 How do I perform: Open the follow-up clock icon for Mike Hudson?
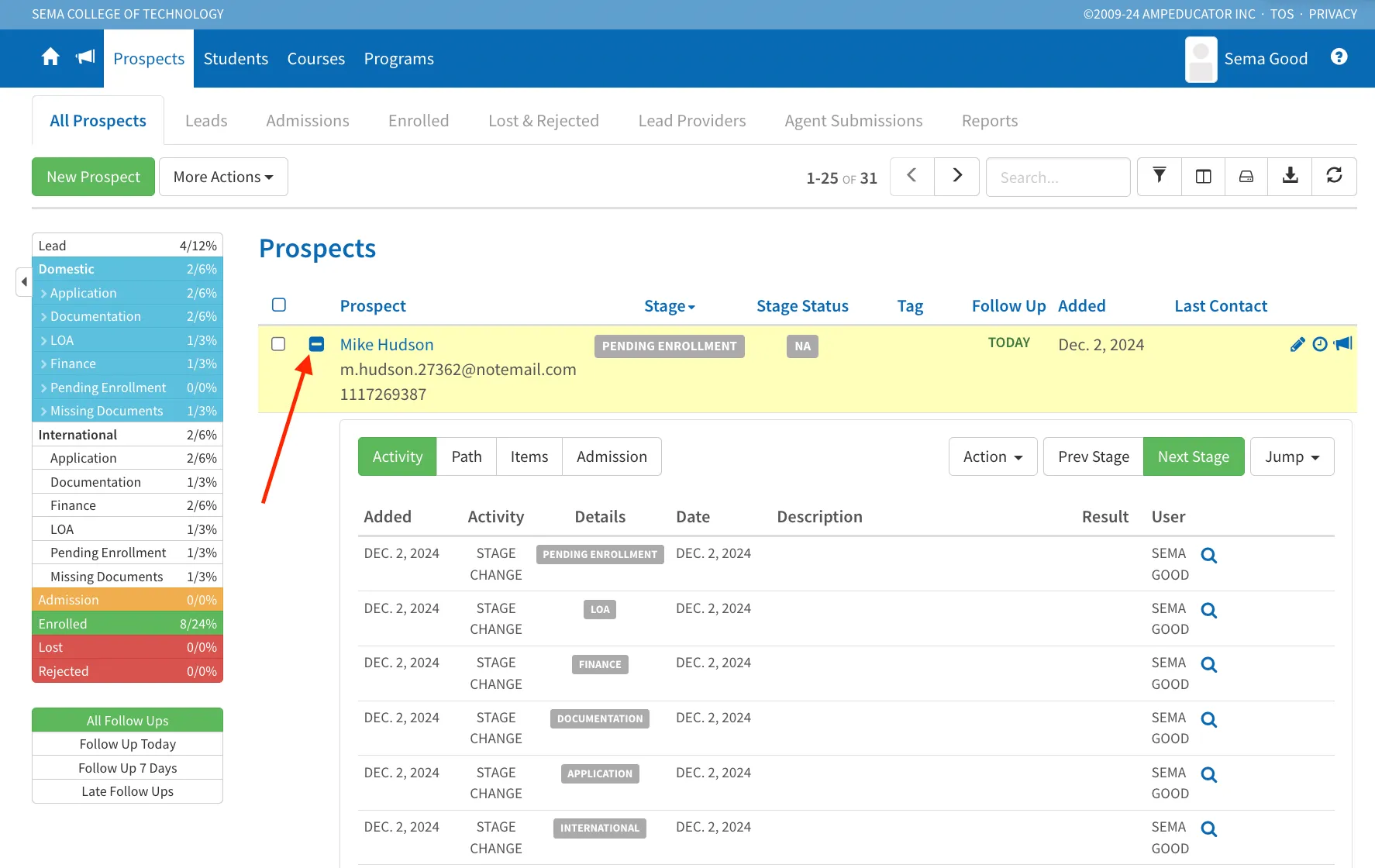1320,344
